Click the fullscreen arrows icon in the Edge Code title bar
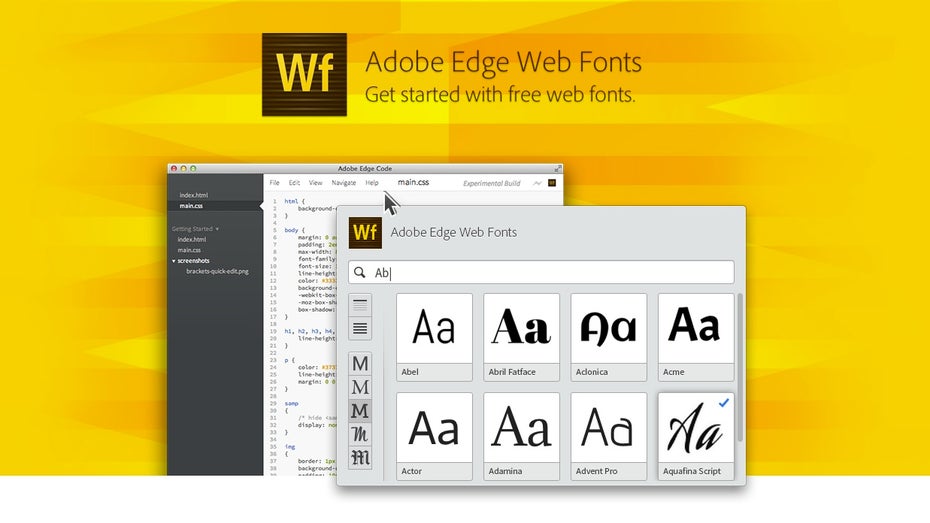Image resolution: width=930 pixels, height=523 pixels. 558,168
